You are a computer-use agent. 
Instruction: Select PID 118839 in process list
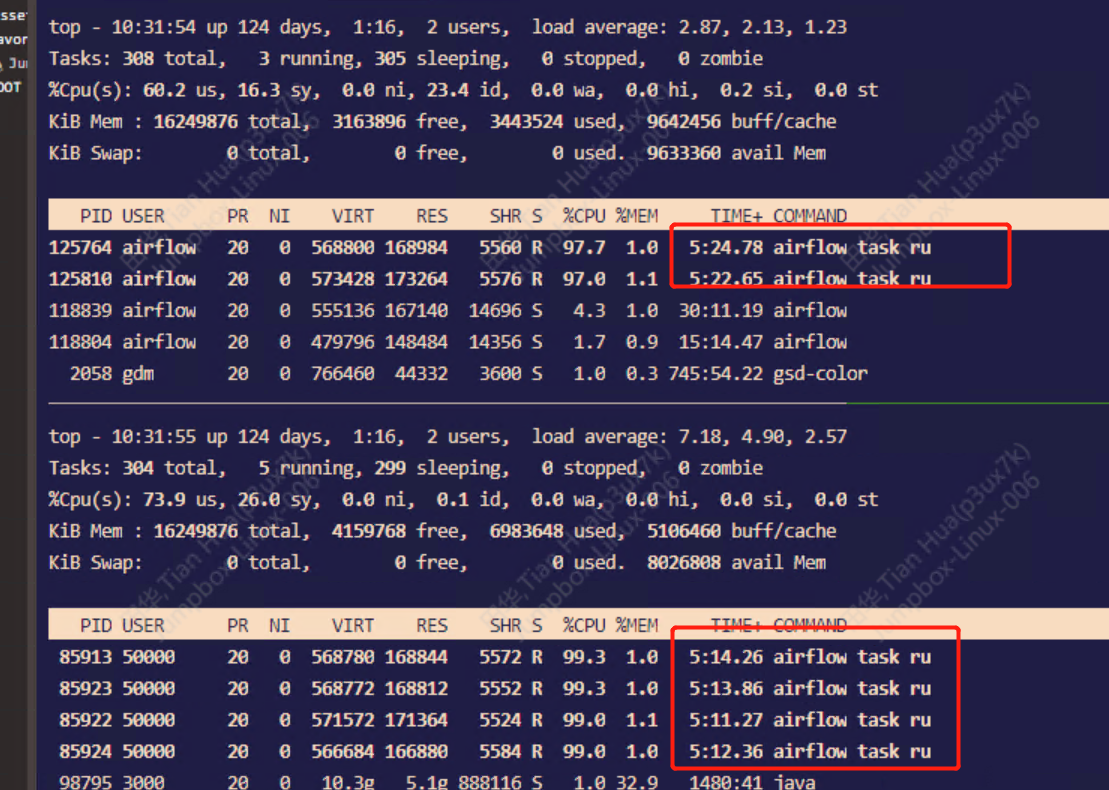pos(80,310)
